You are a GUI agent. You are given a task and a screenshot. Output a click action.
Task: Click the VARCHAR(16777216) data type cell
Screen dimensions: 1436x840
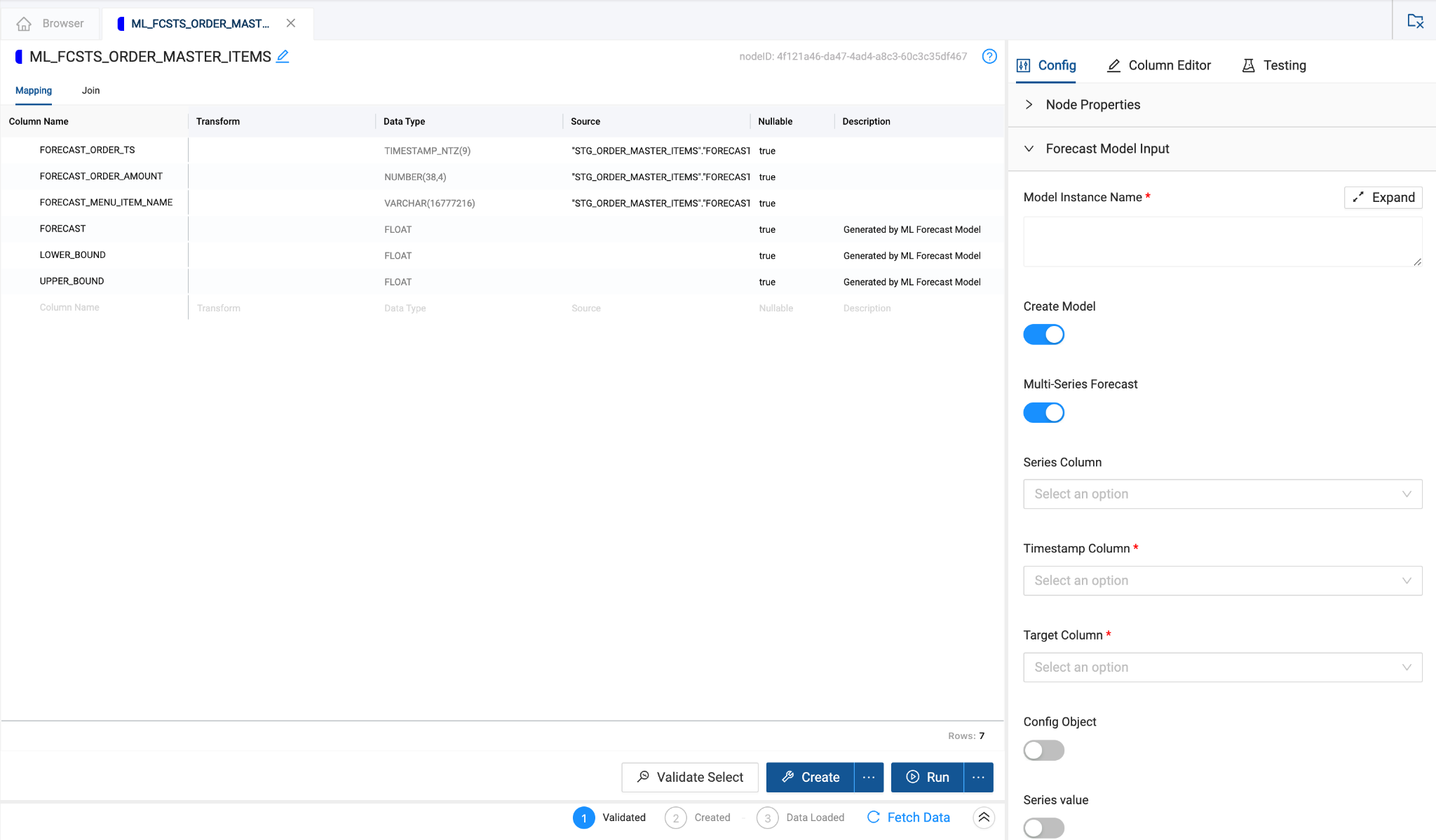point(429,203)
